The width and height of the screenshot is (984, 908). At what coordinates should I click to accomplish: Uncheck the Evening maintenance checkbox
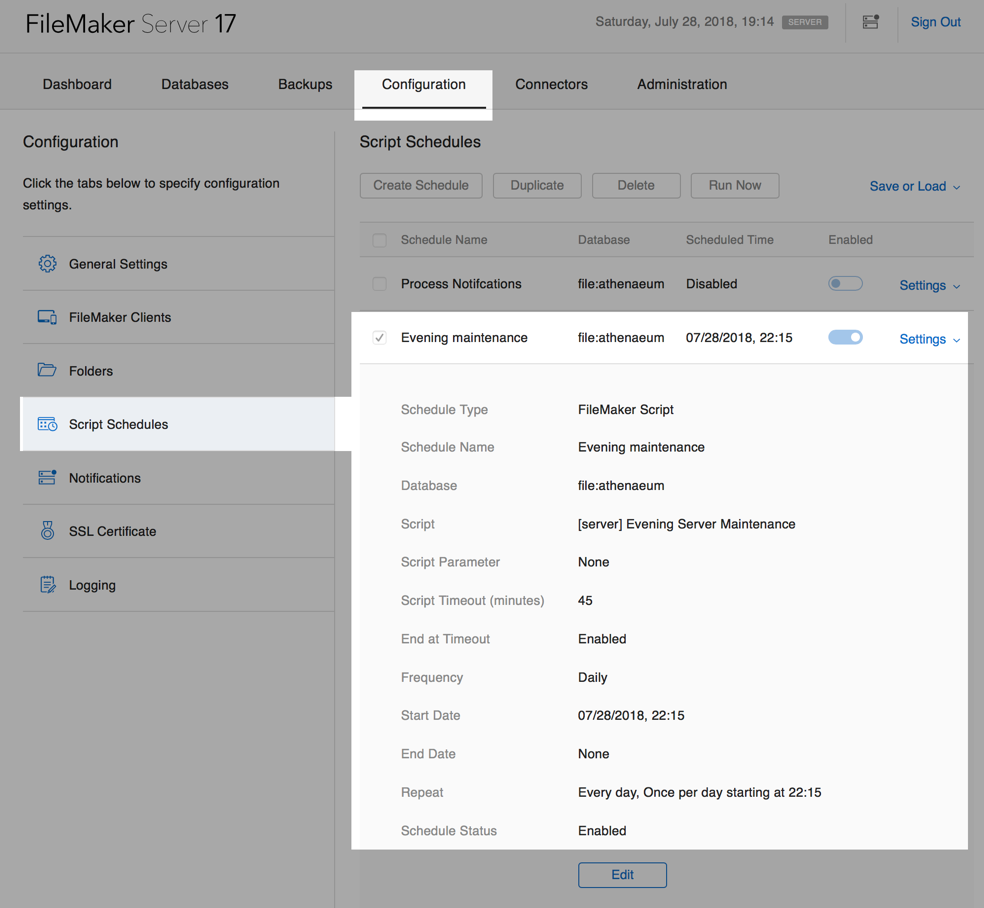click(x=379, y=338)
